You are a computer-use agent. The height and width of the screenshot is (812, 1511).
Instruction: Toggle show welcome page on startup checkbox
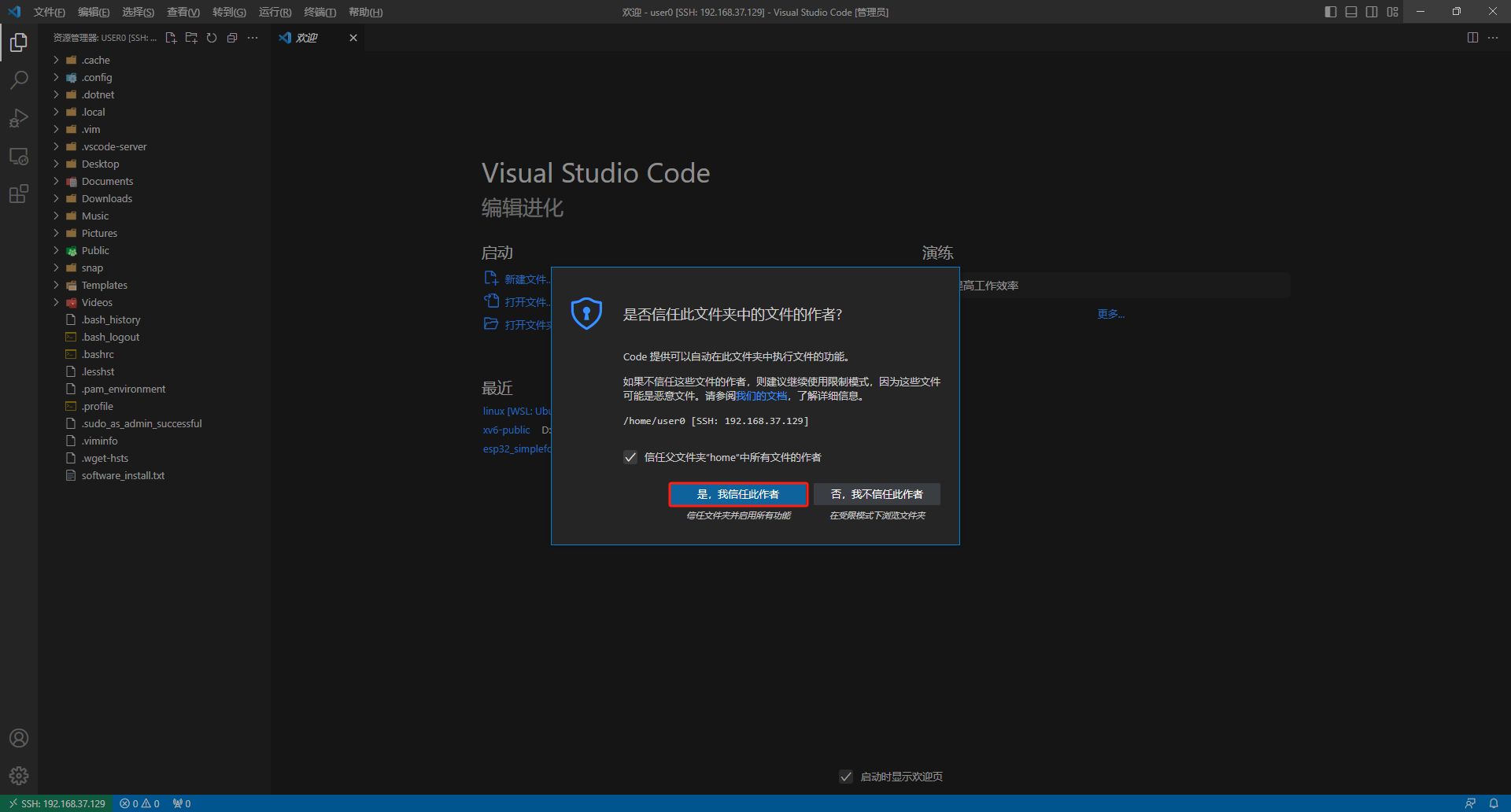(846, 777)
